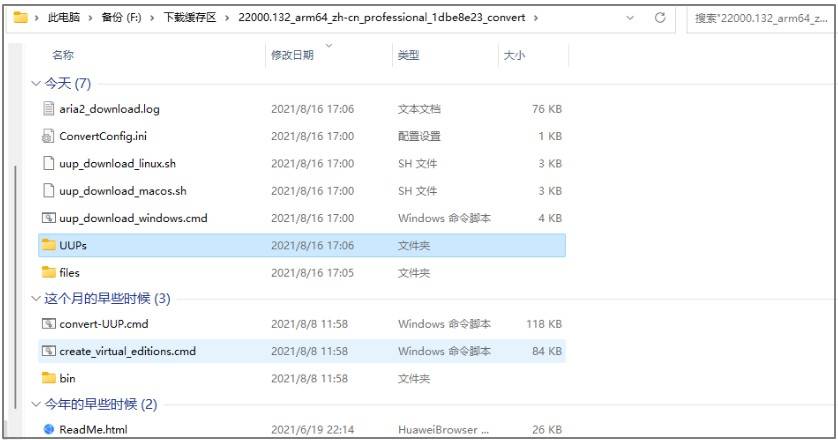Viewport: 838px width, 440px height.
Task: Go to 备份 (F:) in the breadcrumb
Action: pyautogui.click(x=121, y=17)
